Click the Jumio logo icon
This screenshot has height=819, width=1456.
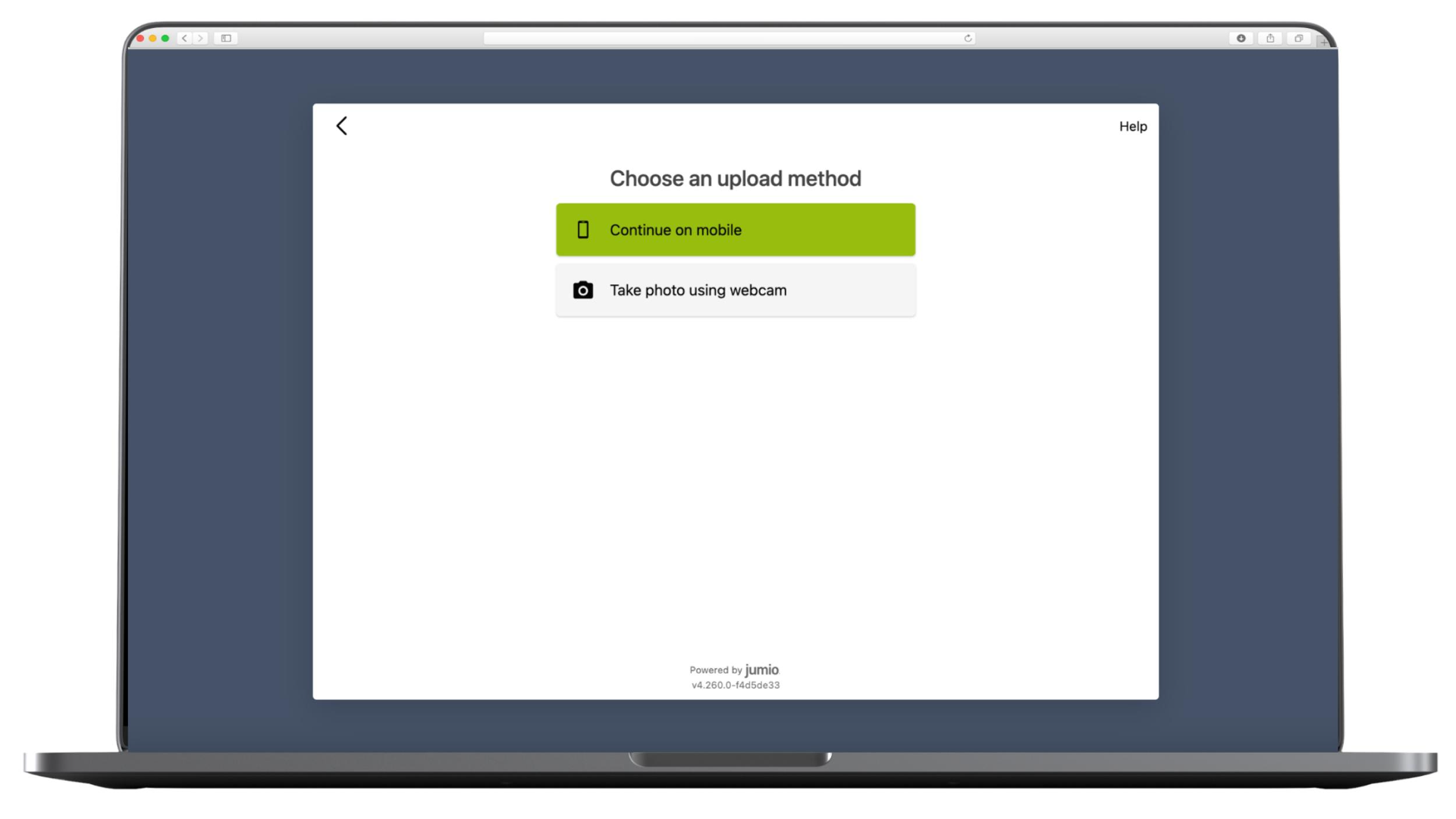pyautogui.click(x=762, y=669)
